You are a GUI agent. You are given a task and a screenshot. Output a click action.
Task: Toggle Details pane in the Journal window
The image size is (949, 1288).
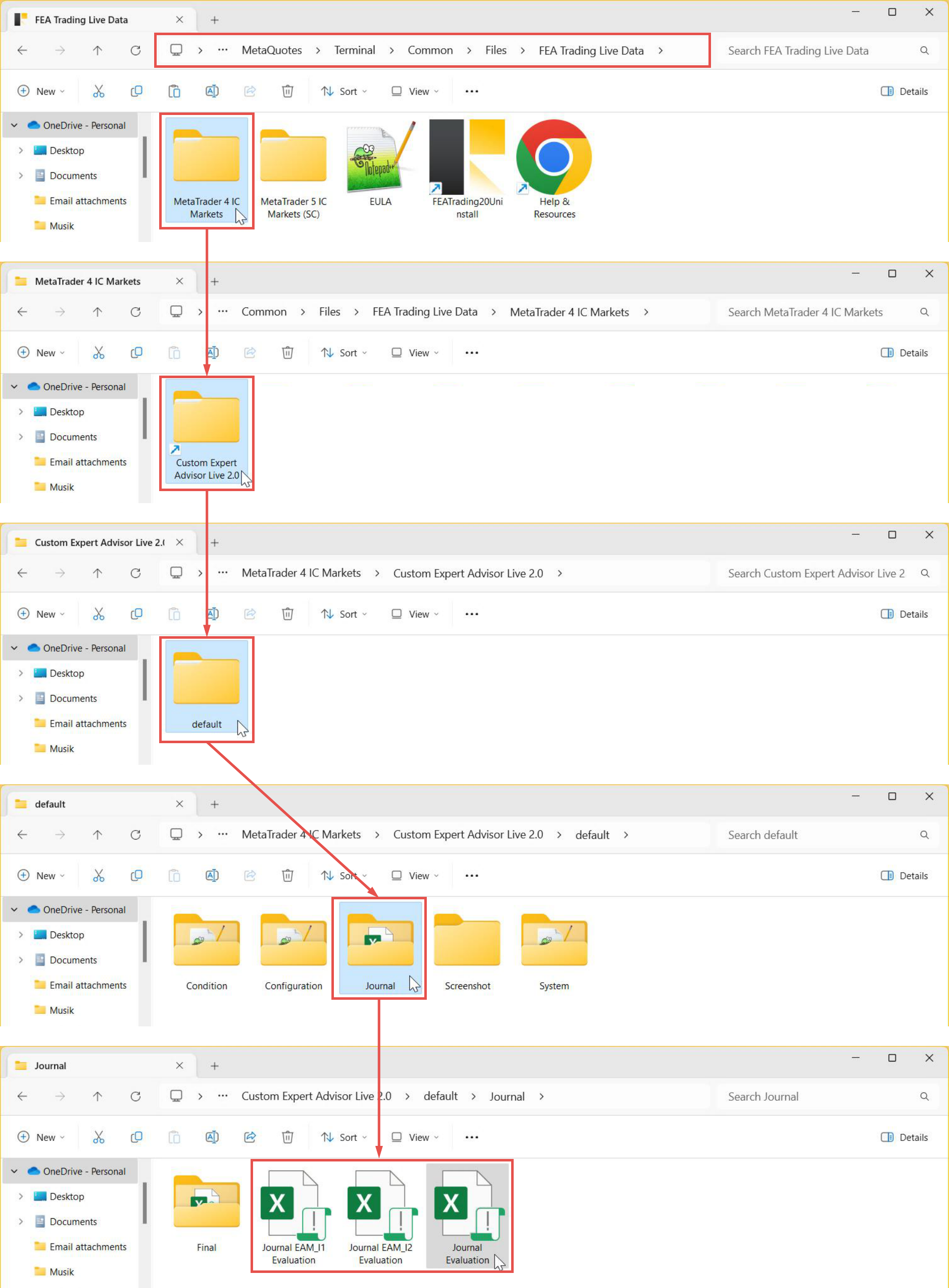(904, 1137)
